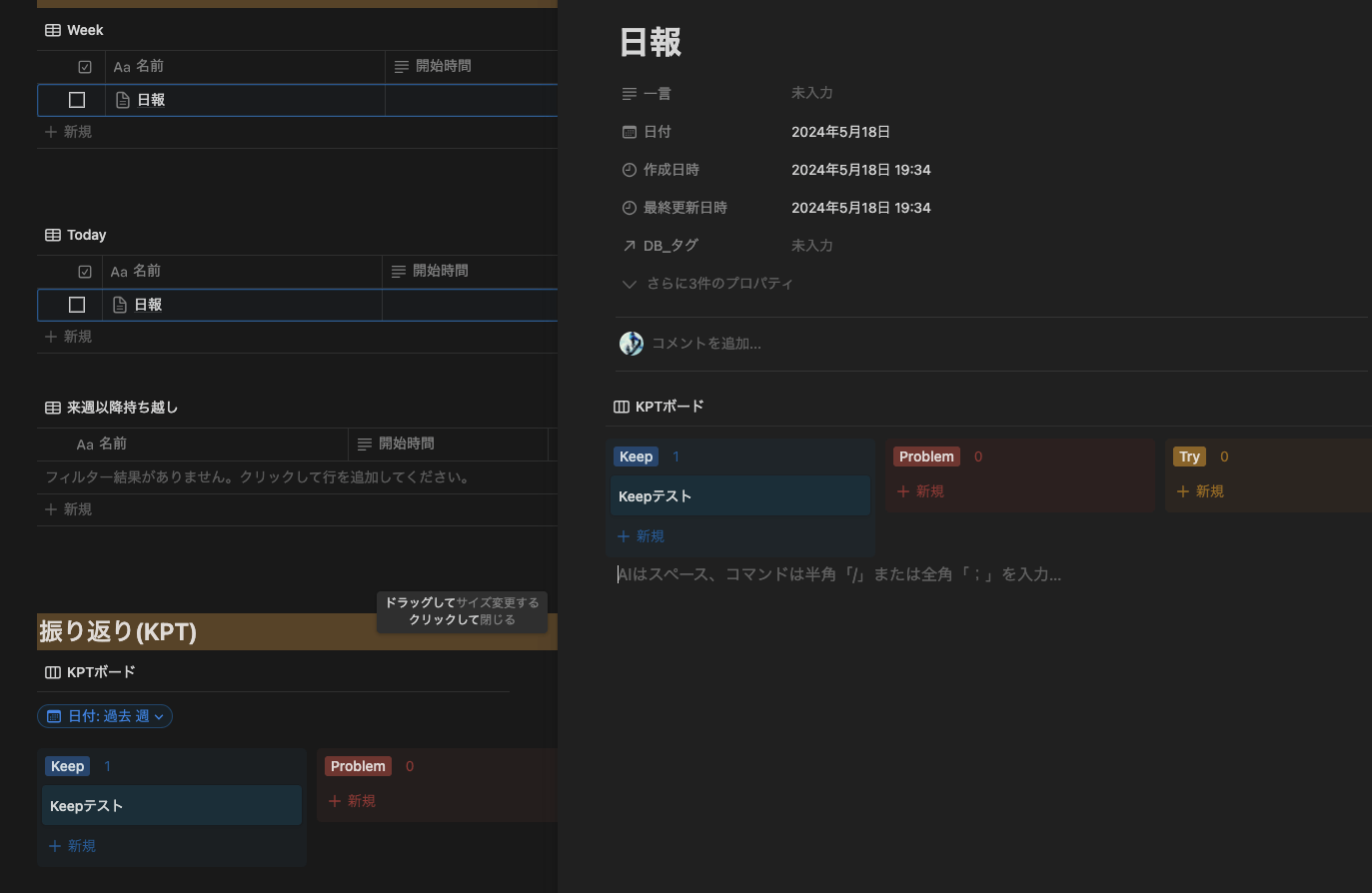Viewport: 1372px width, 893px height.
Task: Open the 日付: 過去 週 filter dropdown
Action: (x=104, y=716)
